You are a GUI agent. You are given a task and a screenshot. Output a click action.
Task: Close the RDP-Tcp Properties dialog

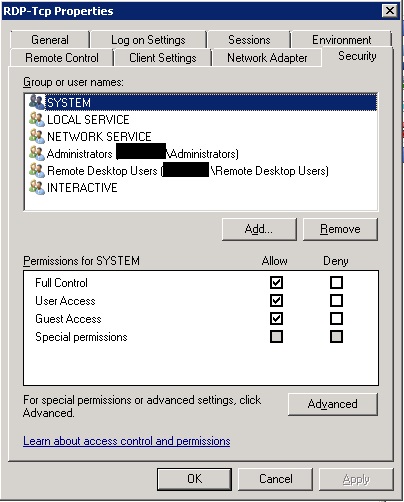pos(390,11)
